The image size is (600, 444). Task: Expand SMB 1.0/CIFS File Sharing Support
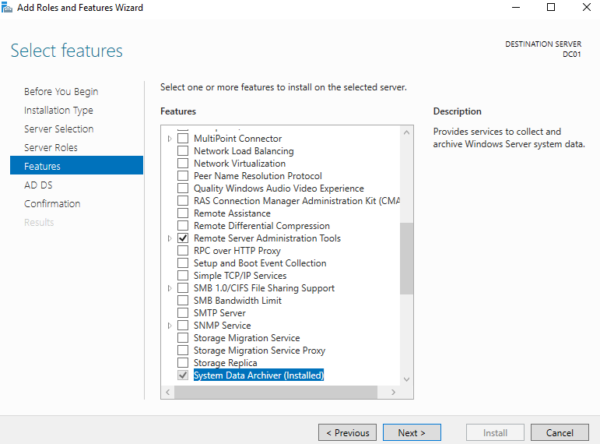(x=170, y=289)
